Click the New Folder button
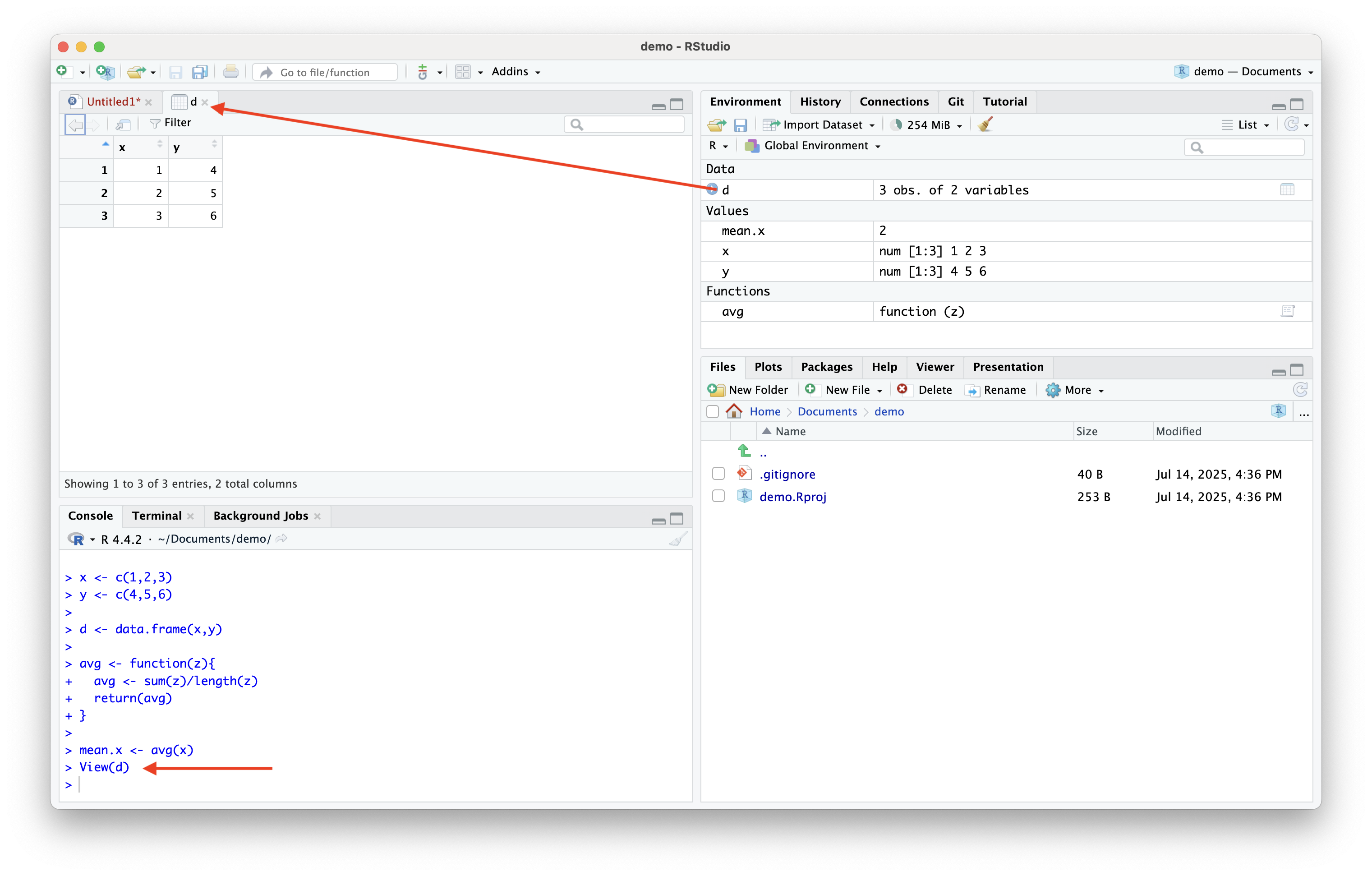Screen dimensions: 1372x876 click(748, 390)
